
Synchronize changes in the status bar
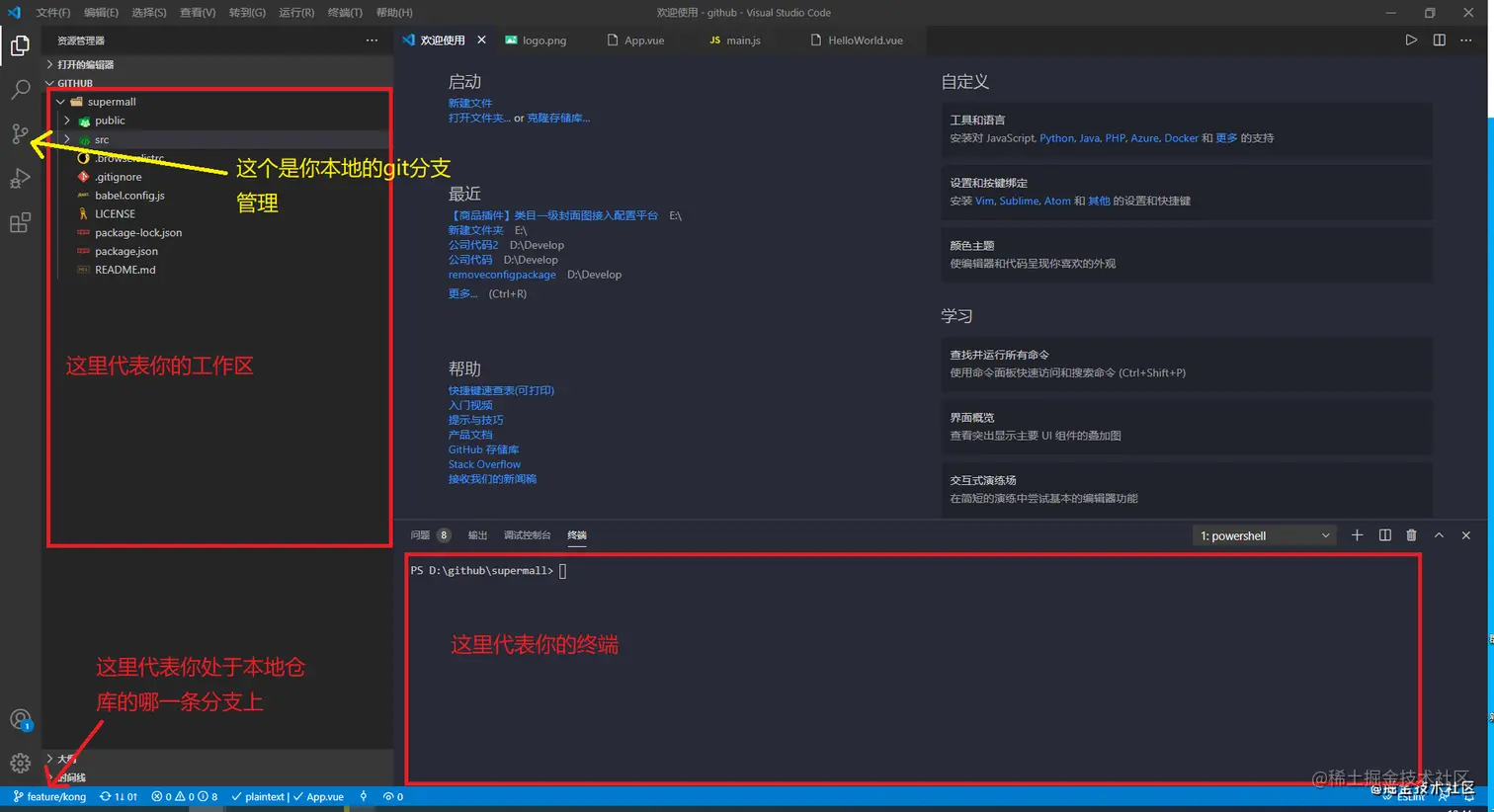click(x=119, y=796)
